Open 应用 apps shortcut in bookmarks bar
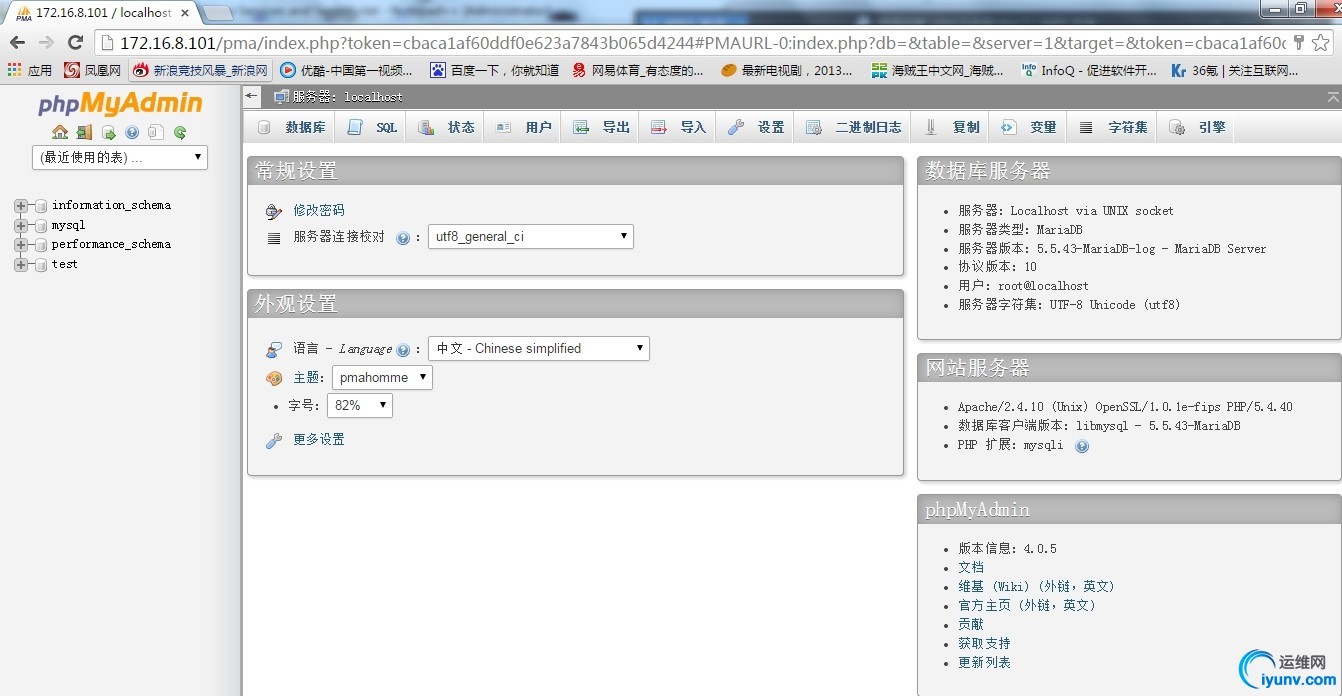The height and width of the screenshot is (696, 1342). 30,70
